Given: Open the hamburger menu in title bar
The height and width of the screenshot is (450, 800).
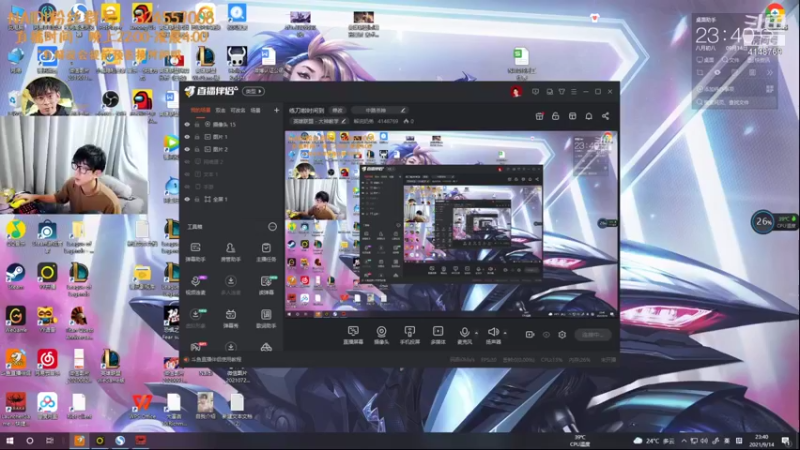Looking at the screenshot, I should [574, 92].
